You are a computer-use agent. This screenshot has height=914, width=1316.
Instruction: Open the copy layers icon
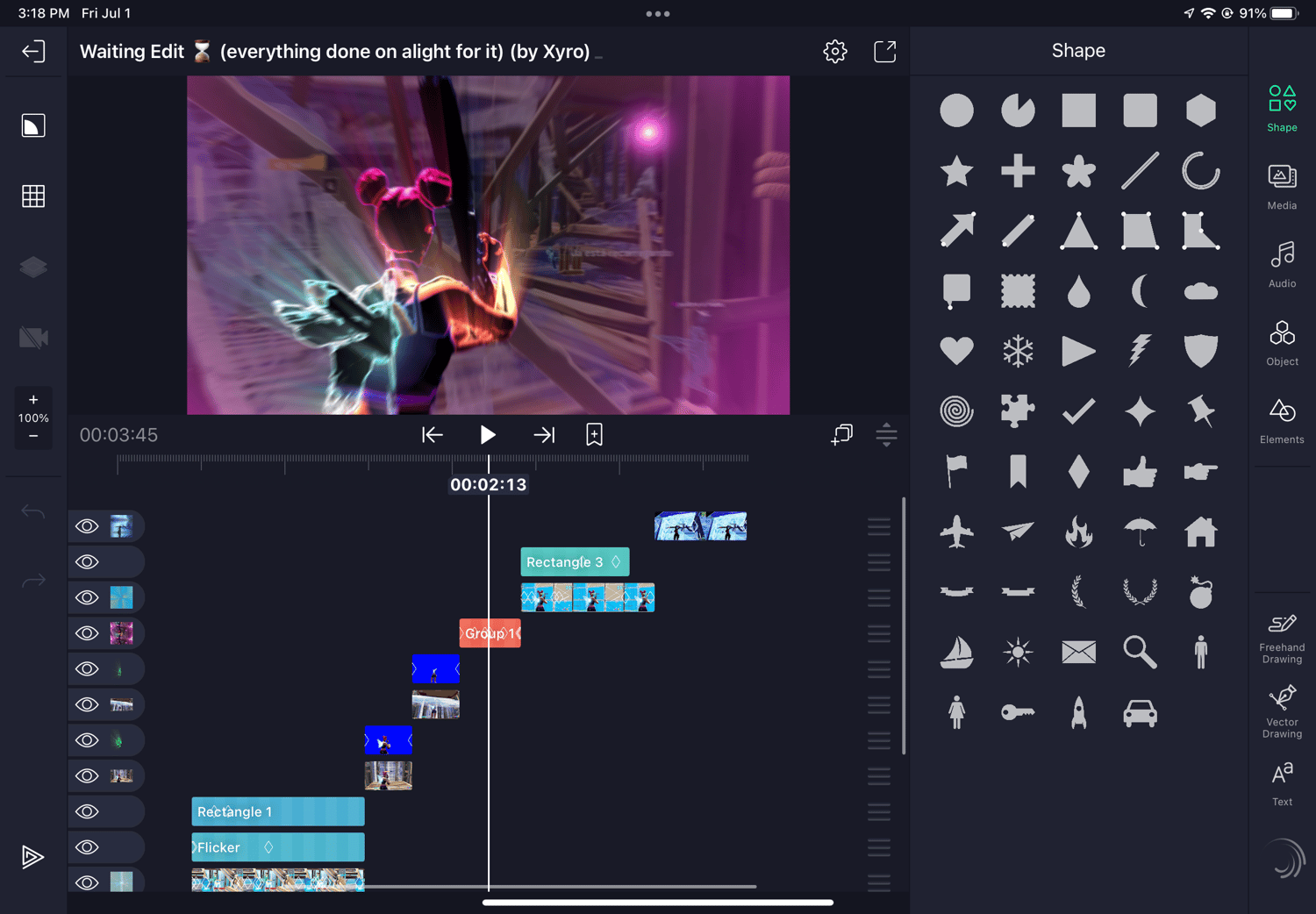841,435
